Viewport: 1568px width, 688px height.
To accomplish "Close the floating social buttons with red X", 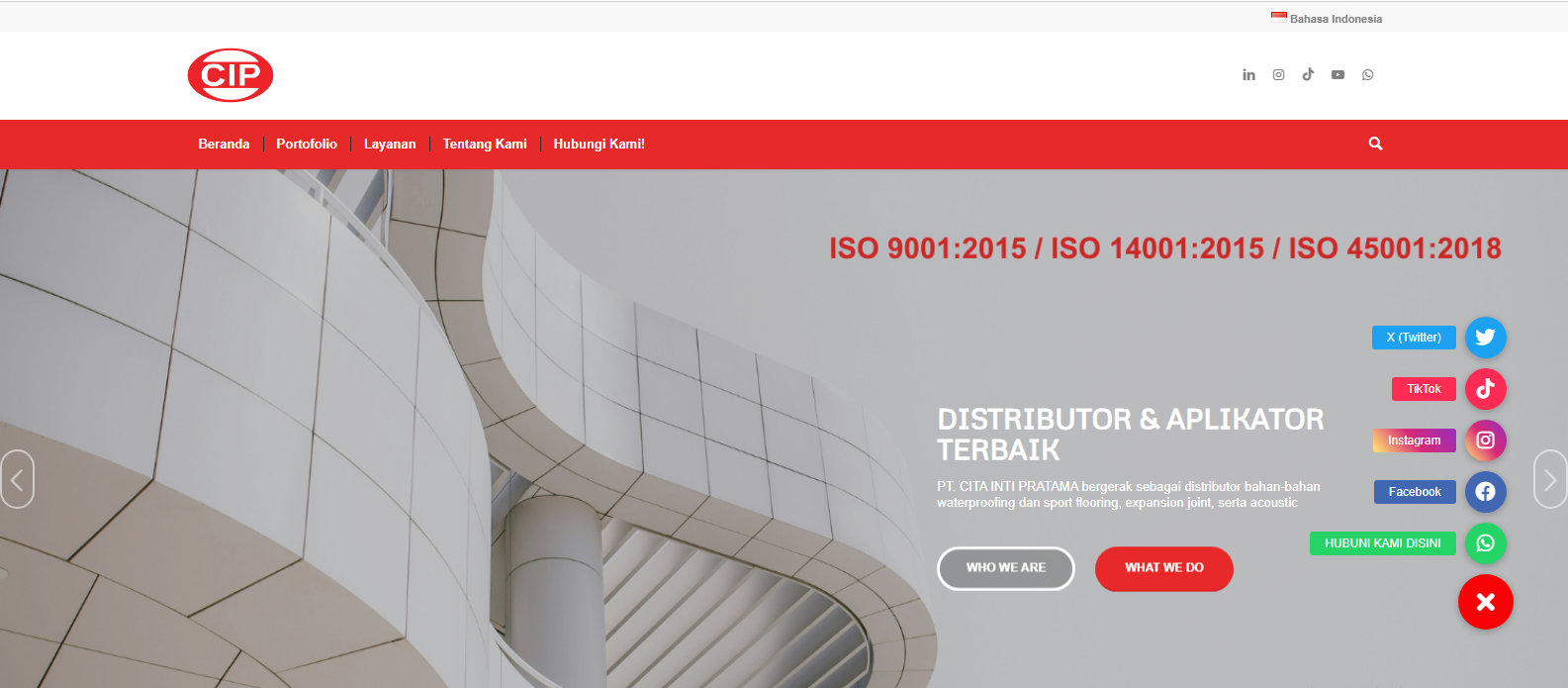I will point(1485,602).
